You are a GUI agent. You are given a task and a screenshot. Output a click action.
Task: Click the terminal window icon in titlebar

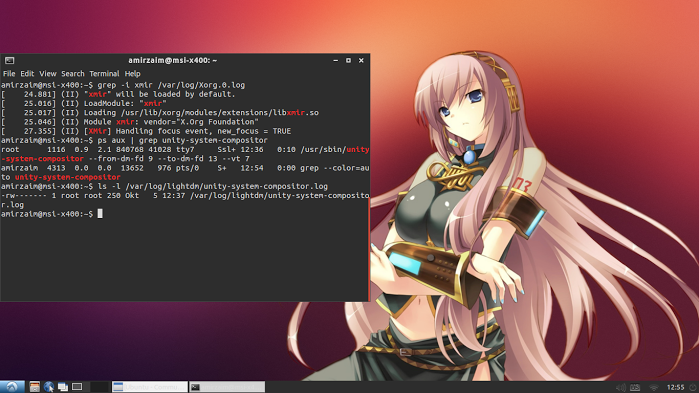[9, 60]
